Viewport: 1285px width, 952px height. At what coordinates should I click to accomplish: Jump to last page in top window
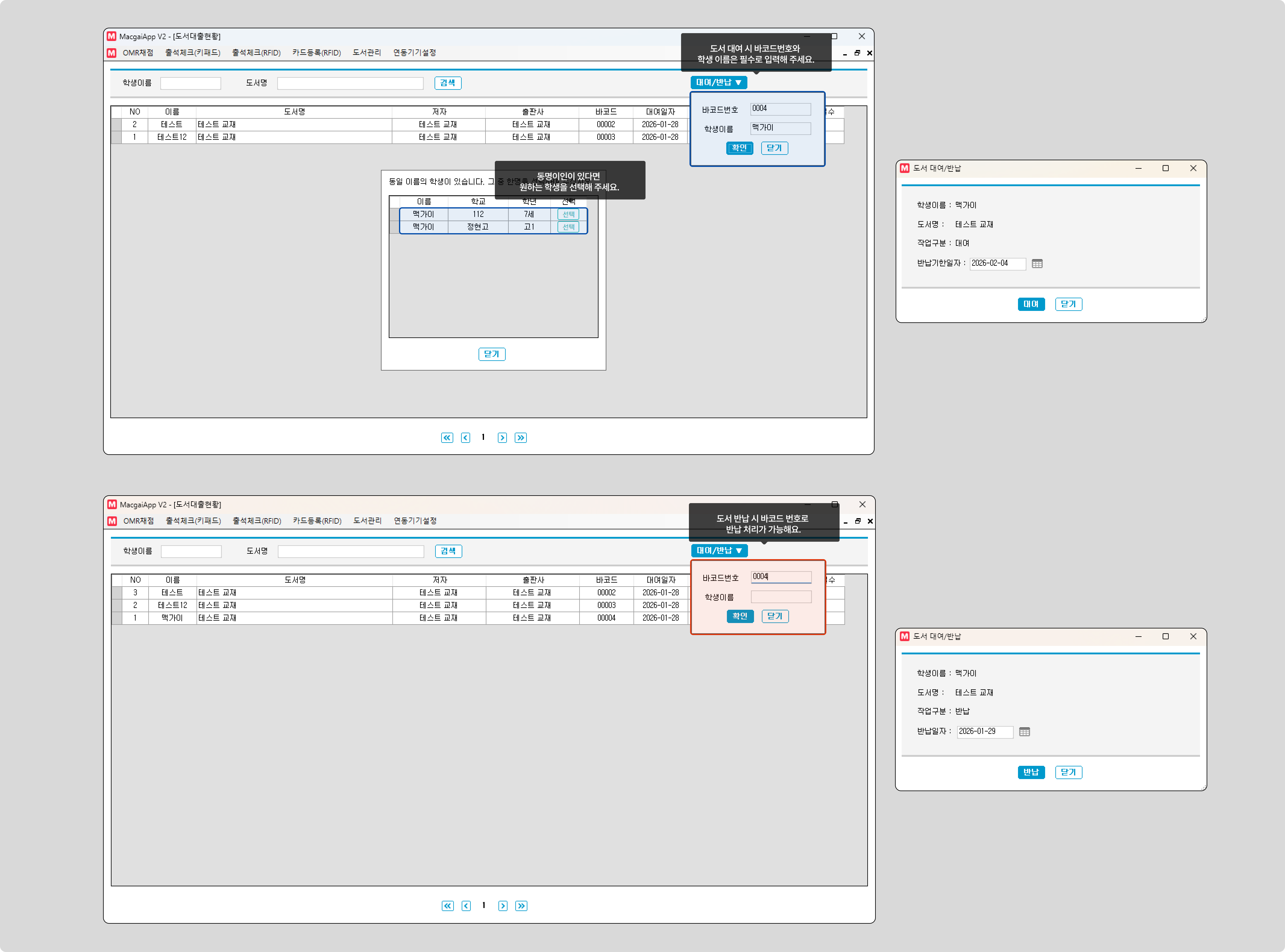coord(520,437)
